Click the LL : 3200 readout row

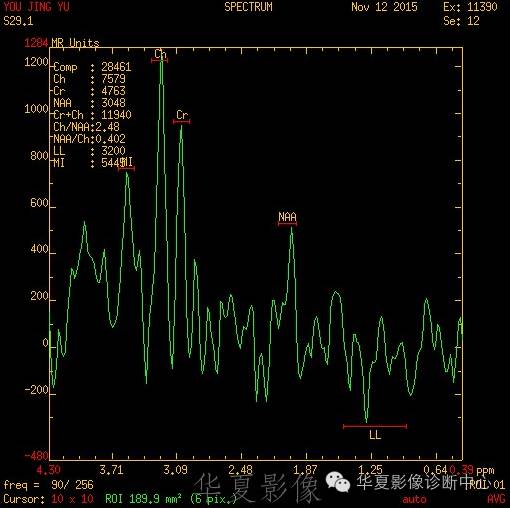pyautogui.click(x=89, y=151)
